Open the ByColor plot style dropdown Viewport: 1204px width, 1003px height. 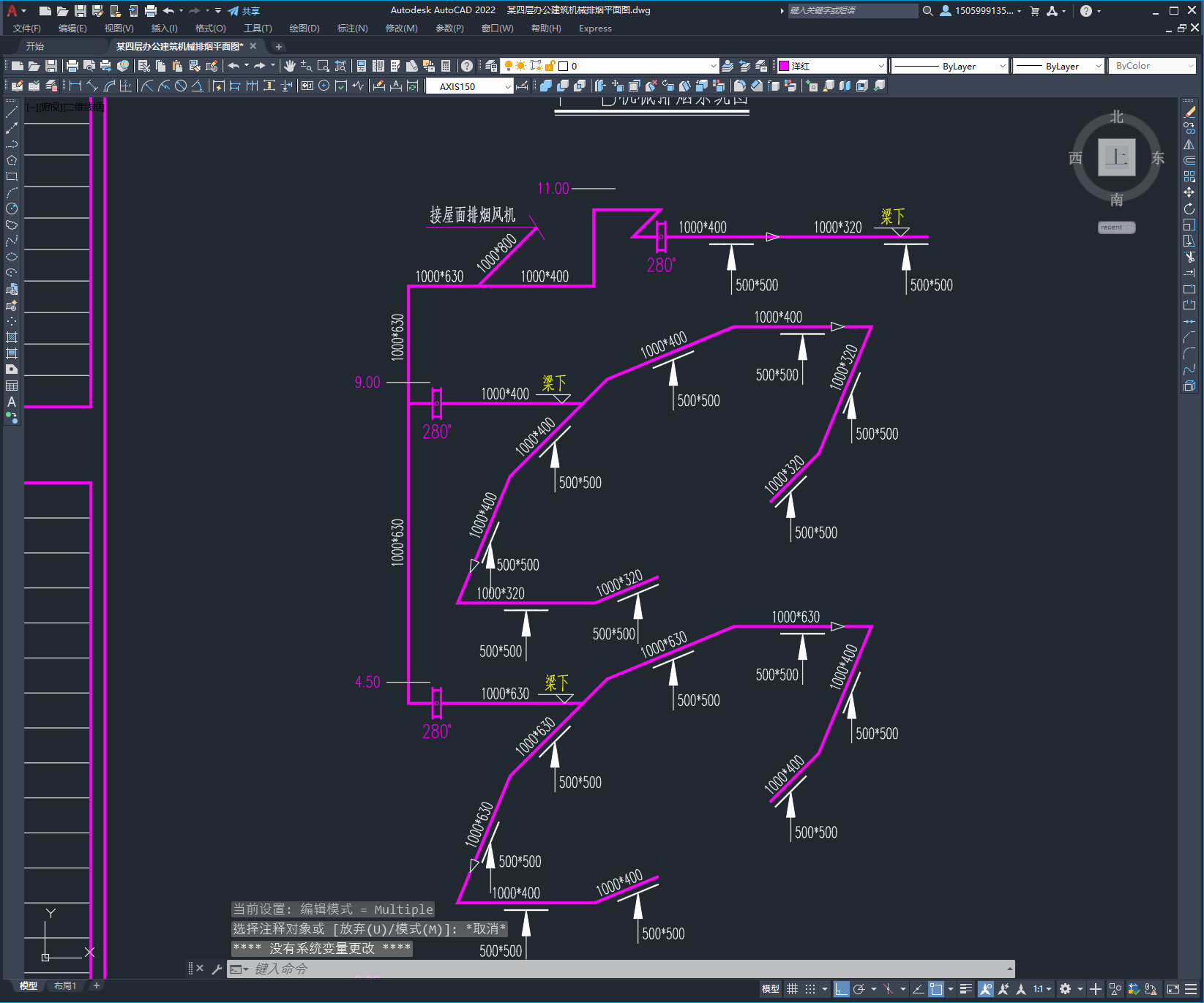point(1152,66)
